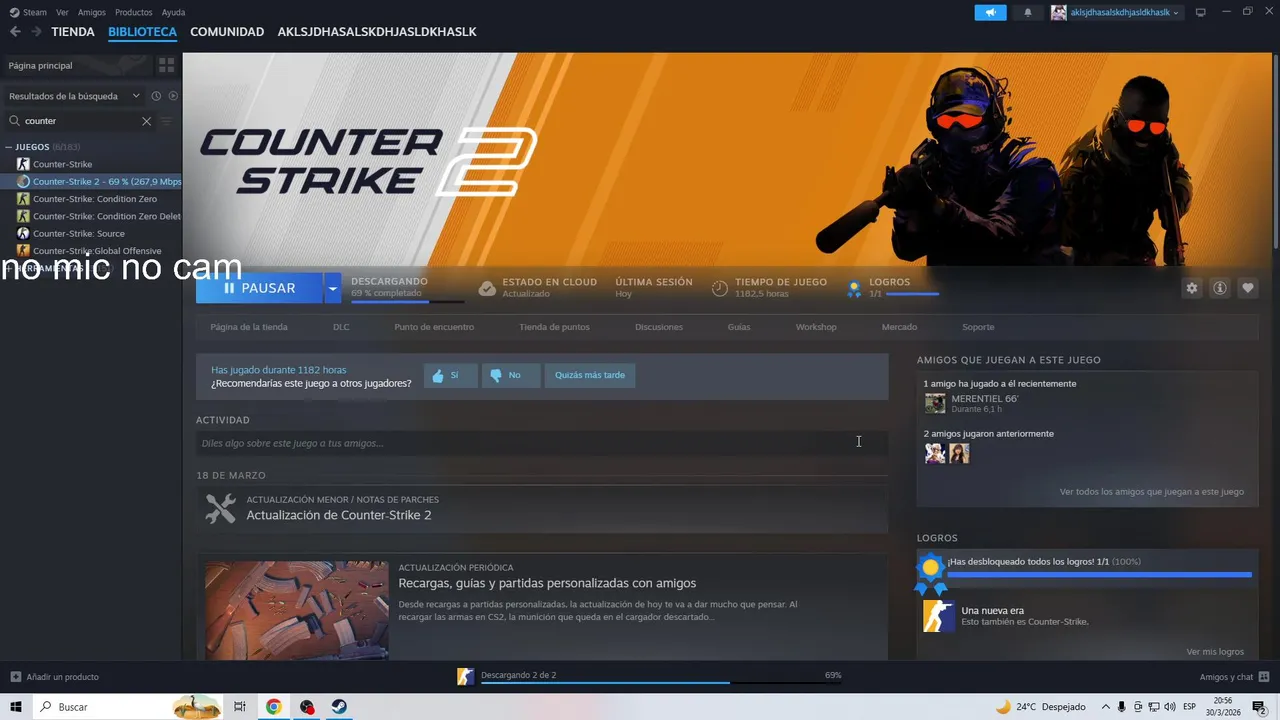This screenshot has height=720, width=1280.
Task: Click Quizás más tarde button
Action: point(590,375)
